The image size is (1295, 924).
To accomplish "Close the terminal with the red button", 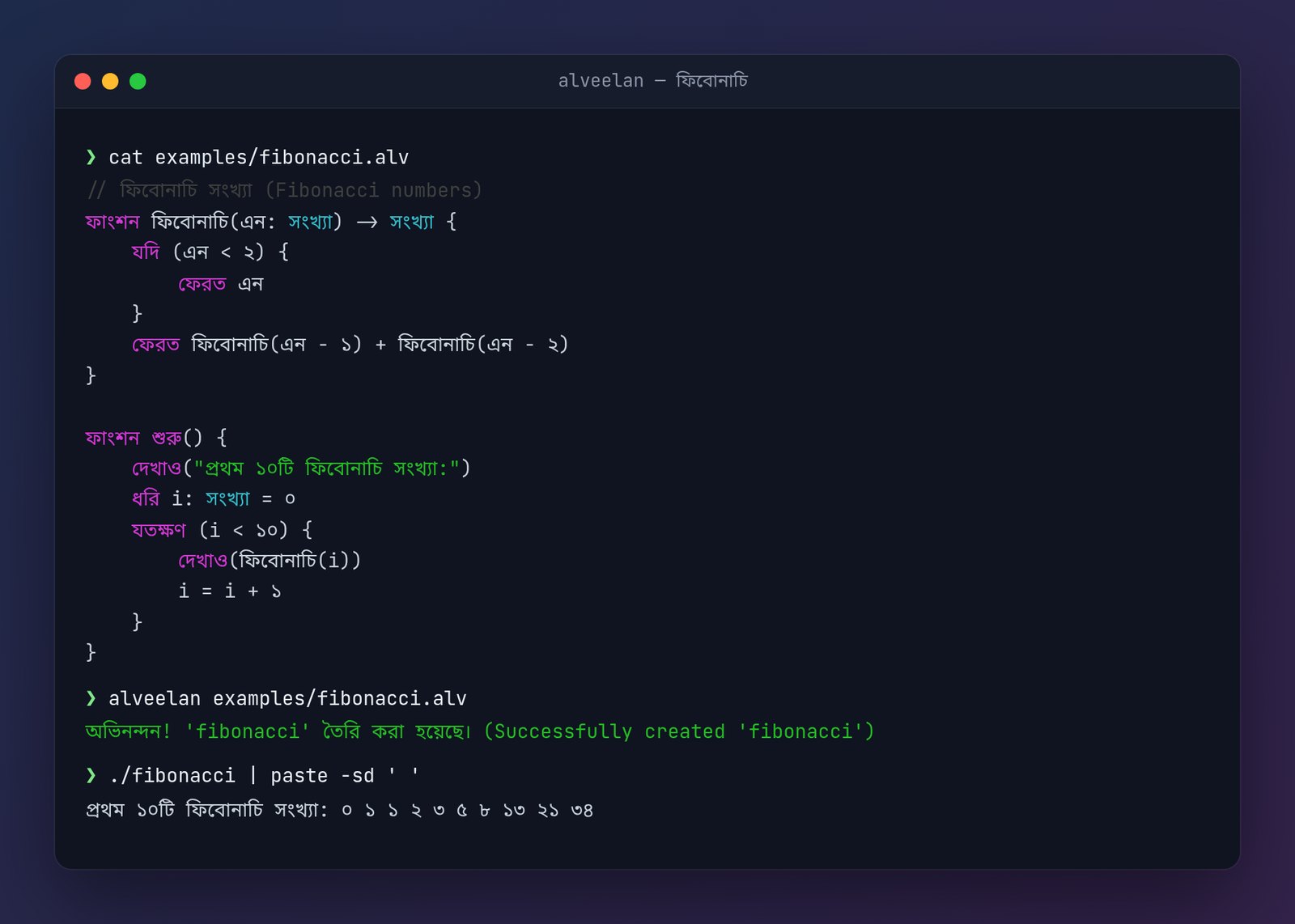I will click(x=83, y=81).
